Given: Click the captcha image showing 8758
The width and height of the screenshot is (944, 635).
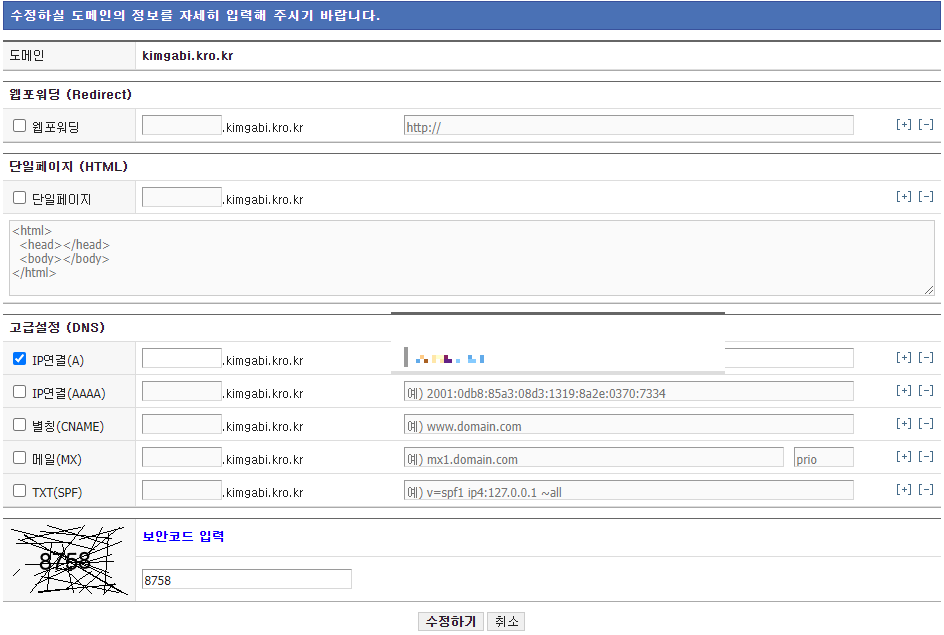Looking at the screenshot, I should (x=70, y=560).
